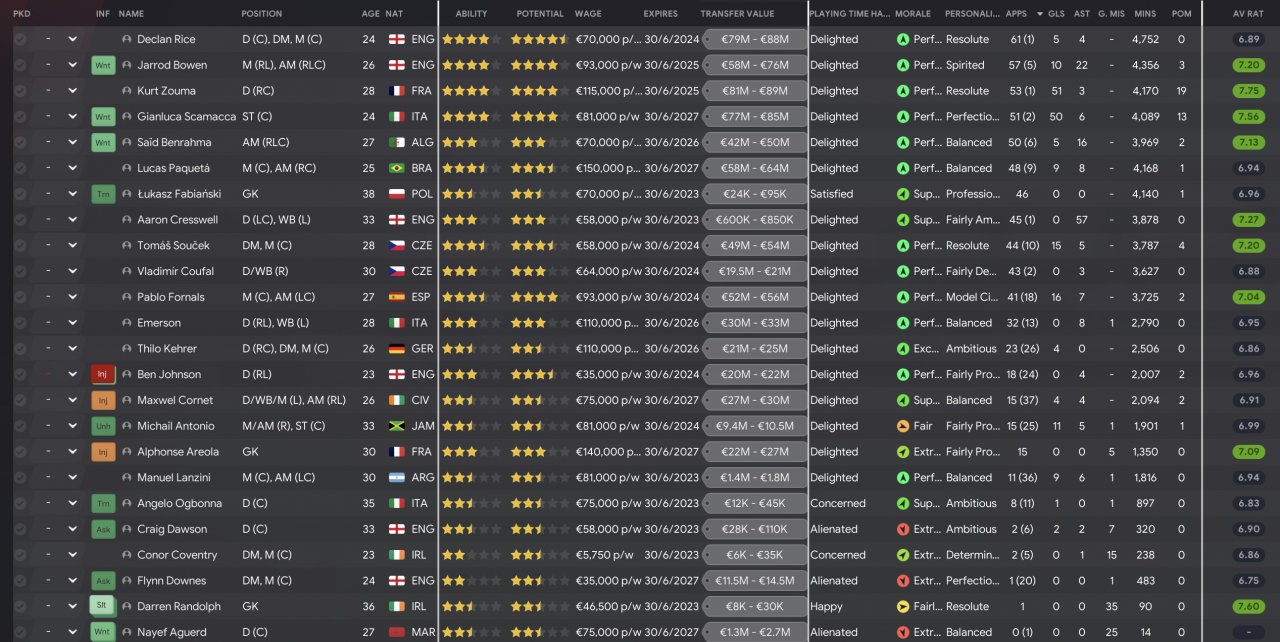
Task: Click Michail Antonio's Unh status icon
Action: point(103,426)
